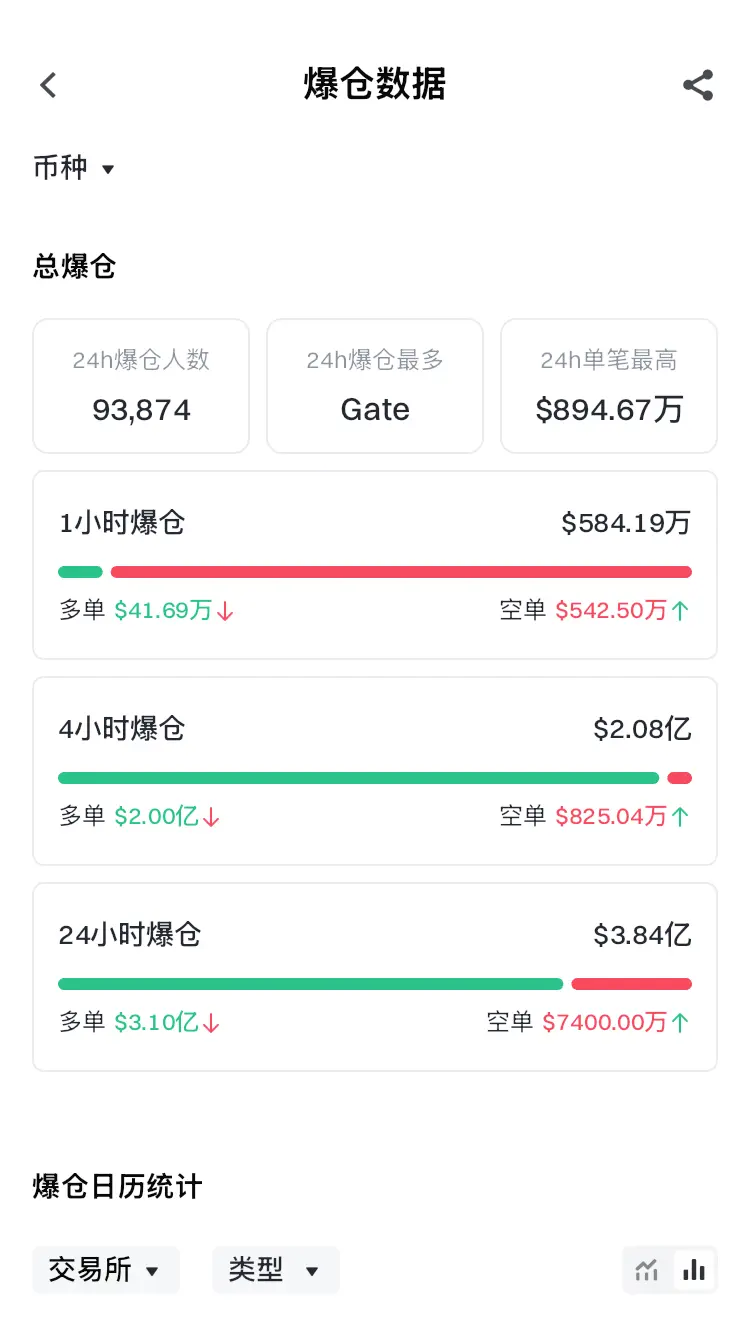Screen dimensions: 750x1334
Task: Tap the 24h单笔最高 card
Action: (609, 386)
